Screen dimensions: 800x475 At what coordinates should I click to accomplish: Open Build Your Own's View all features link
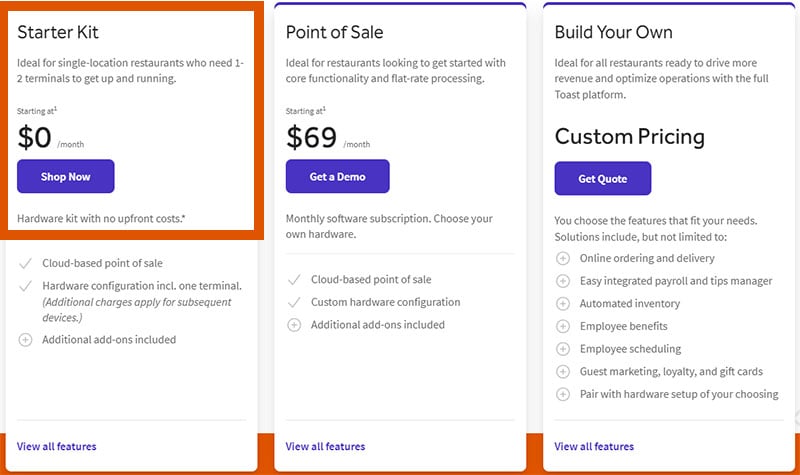point(594,446)
